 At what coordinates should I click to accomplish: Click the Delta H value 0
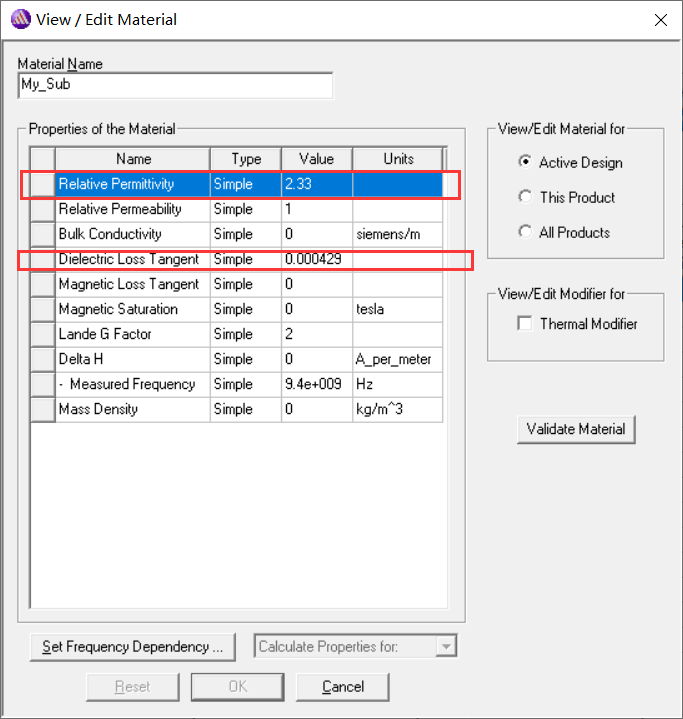317,360
